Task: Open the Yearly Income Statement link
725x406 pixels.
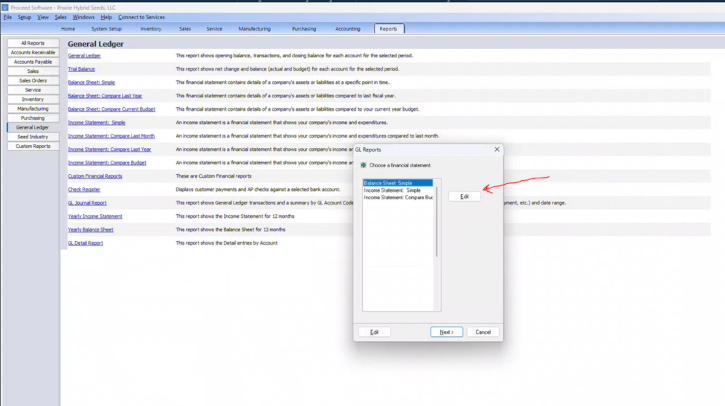Action: tap(95, 216)
